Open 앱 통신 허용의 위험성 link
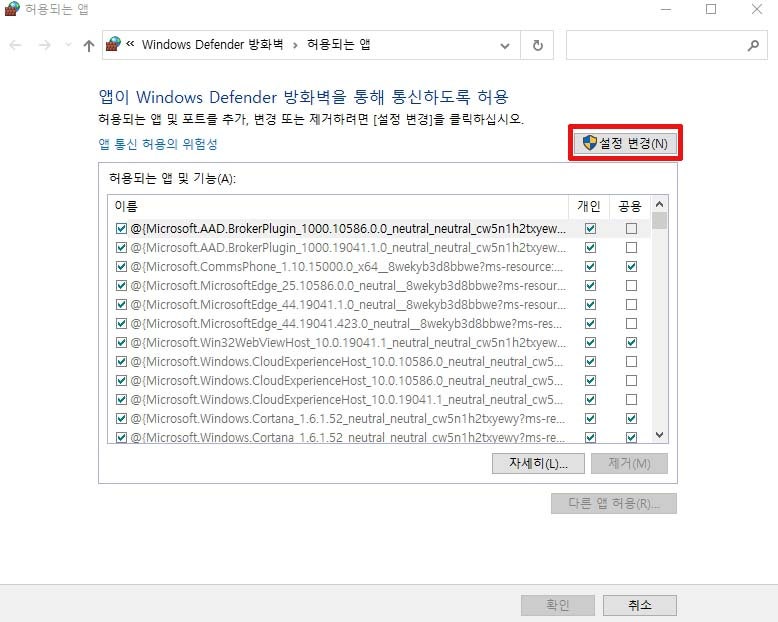This screenshot has height=622, width=778. [x=158, y=144]
